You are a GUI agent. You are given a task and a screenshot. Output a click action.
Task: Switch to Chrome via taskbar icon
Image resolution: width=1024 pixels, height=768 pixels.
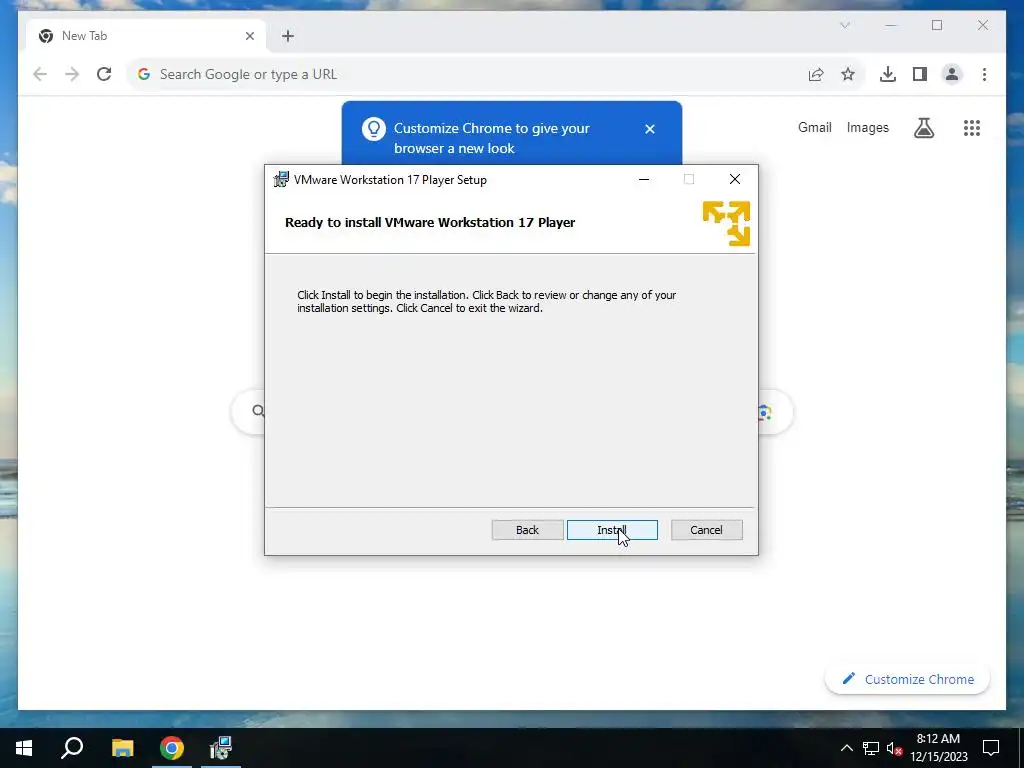coord(172,748)
